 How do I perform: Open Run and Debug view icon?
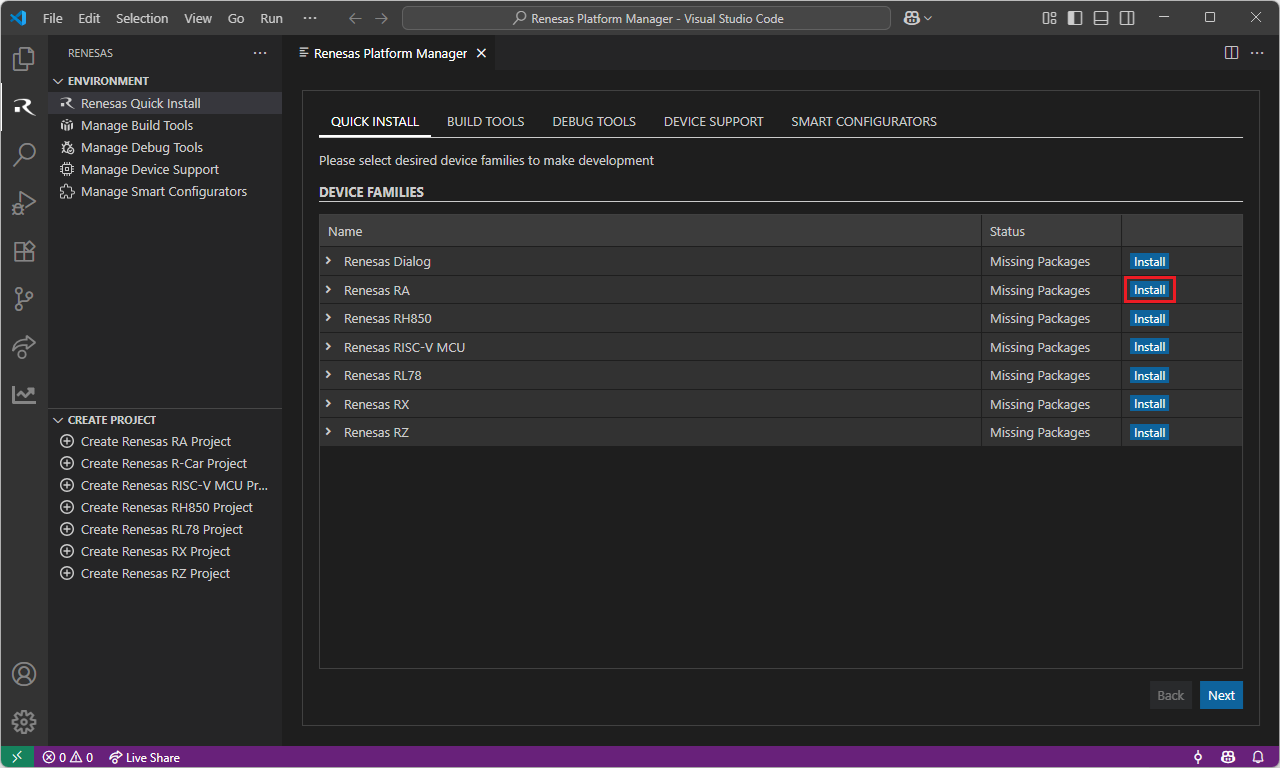24,203
